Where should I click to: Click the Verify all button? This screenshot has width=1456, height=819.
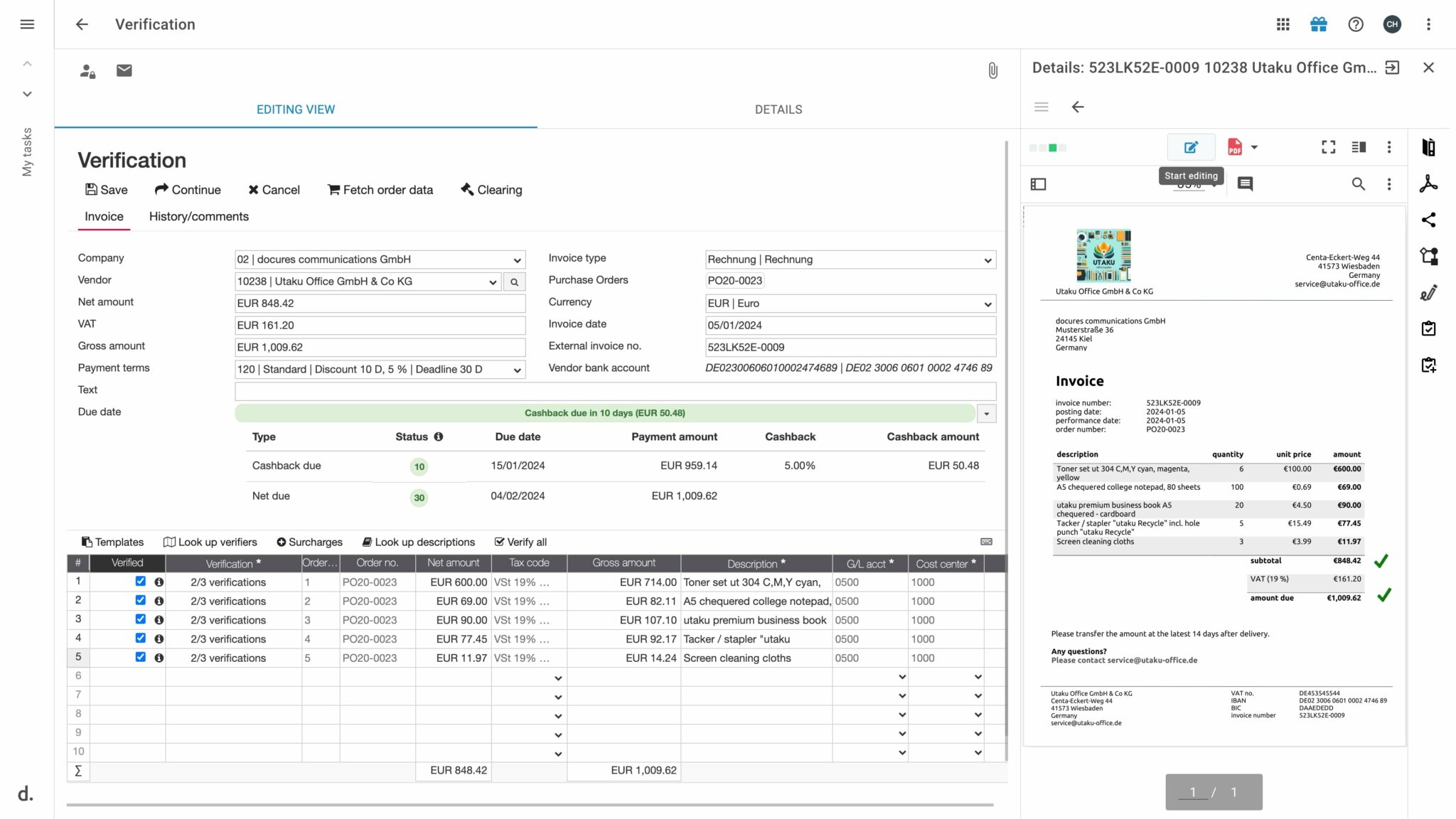(520, 542)
